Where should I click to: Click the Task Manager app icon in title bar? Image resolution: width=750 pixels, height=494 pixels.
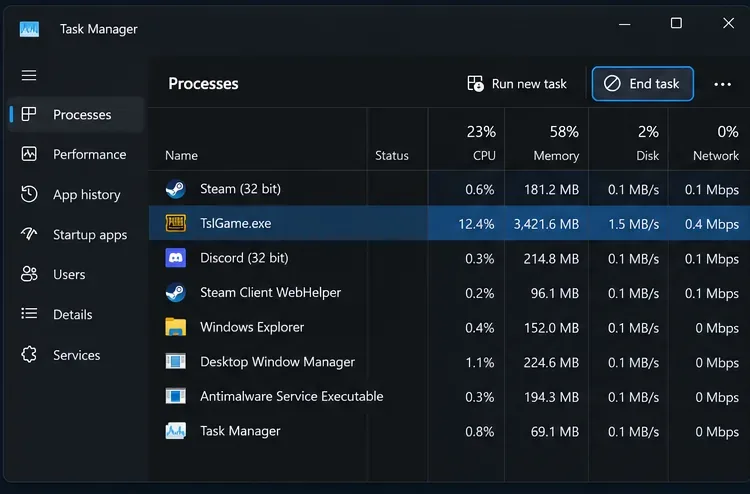[x=29, y=29]
